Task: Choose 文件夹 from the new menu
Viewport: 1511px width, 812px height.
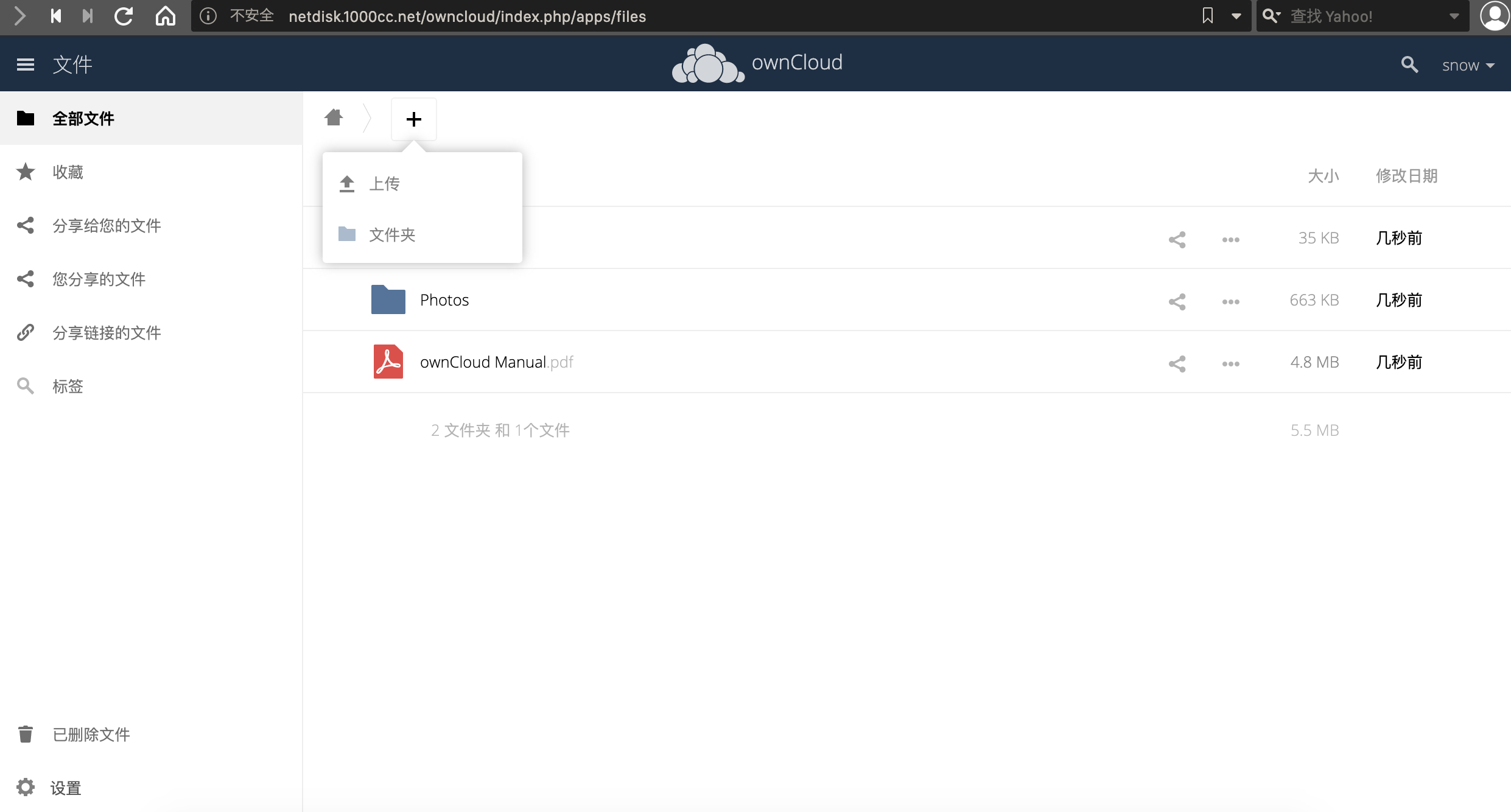Action: click(x=422, y=235)
